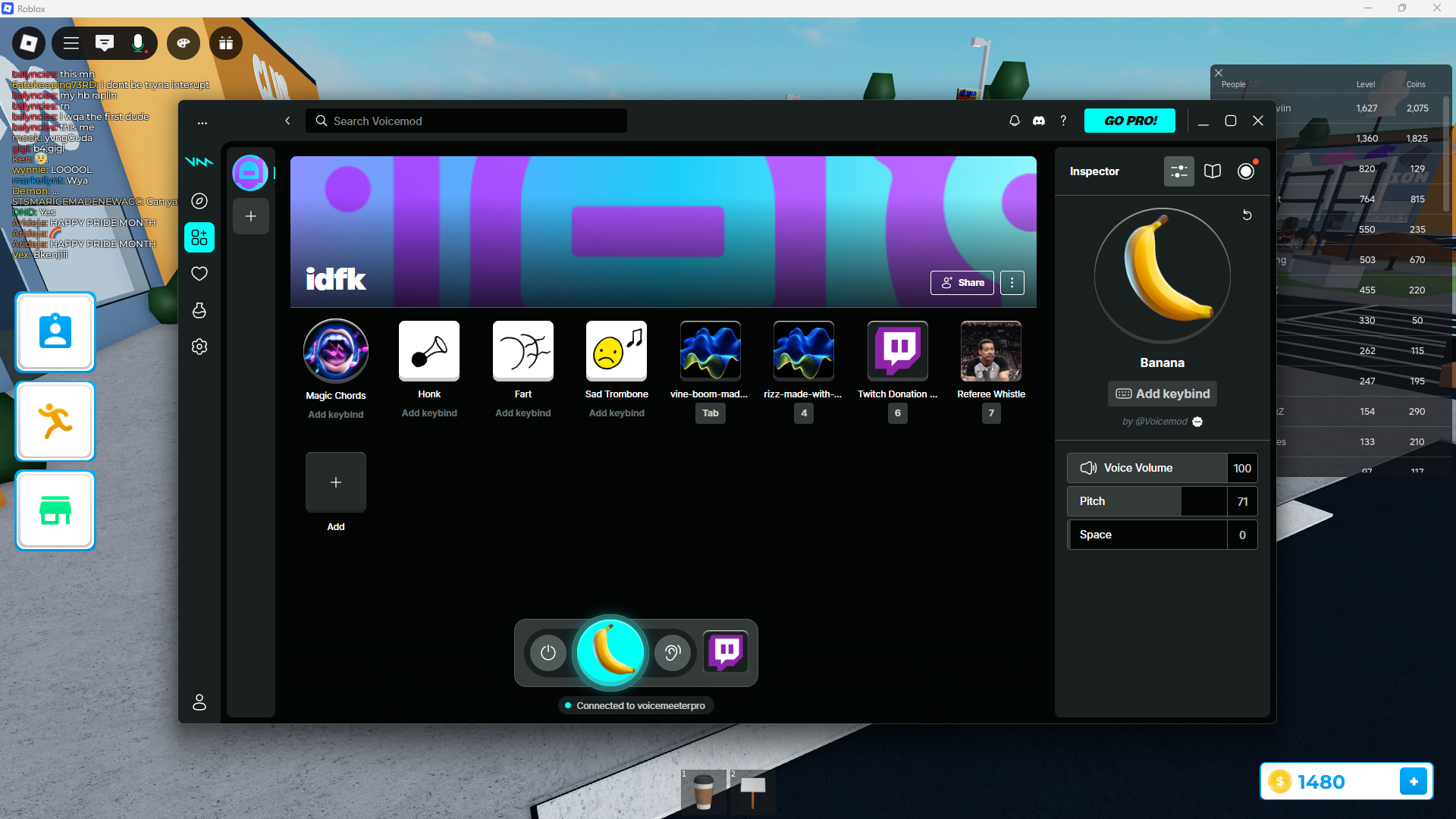Close the Roblox leaderboard panel
1456x819 pixels.
[1219, 73]
